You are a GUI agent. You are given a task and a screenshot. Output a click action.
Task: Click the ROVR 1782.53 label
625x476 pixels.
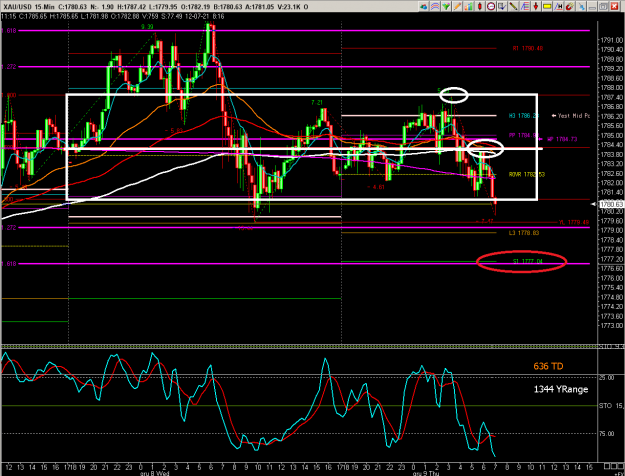[527, 174]
